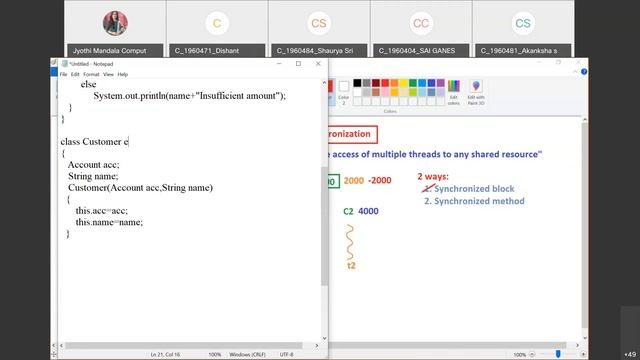This screenshot has height=360, width=640.
Task: Click 'Synchronized block' text in Paint
Action: point(474,189)
